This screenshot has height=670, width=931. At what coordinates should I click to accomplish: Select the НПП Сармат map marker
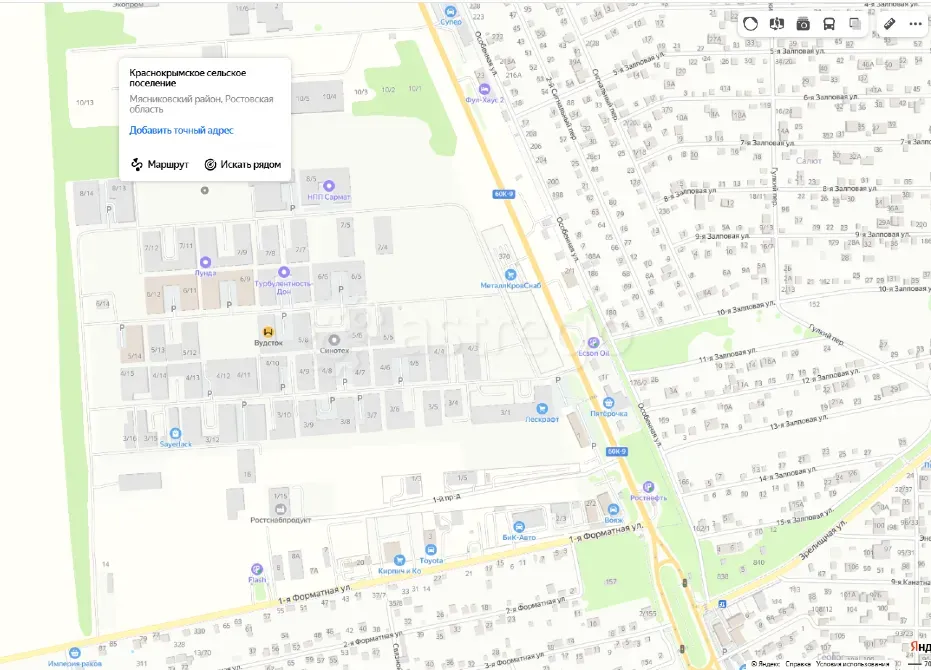pyautogui.click(x=329, y=186)
